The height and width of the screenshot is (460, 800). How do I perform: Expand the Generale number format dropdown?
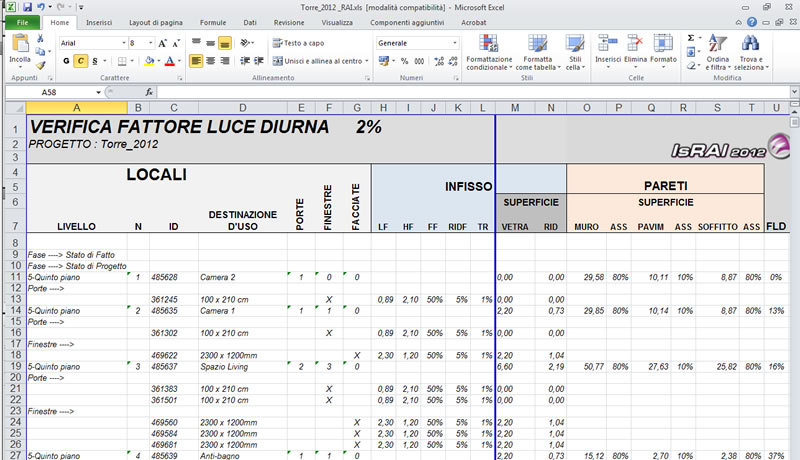tap(455, 43)
